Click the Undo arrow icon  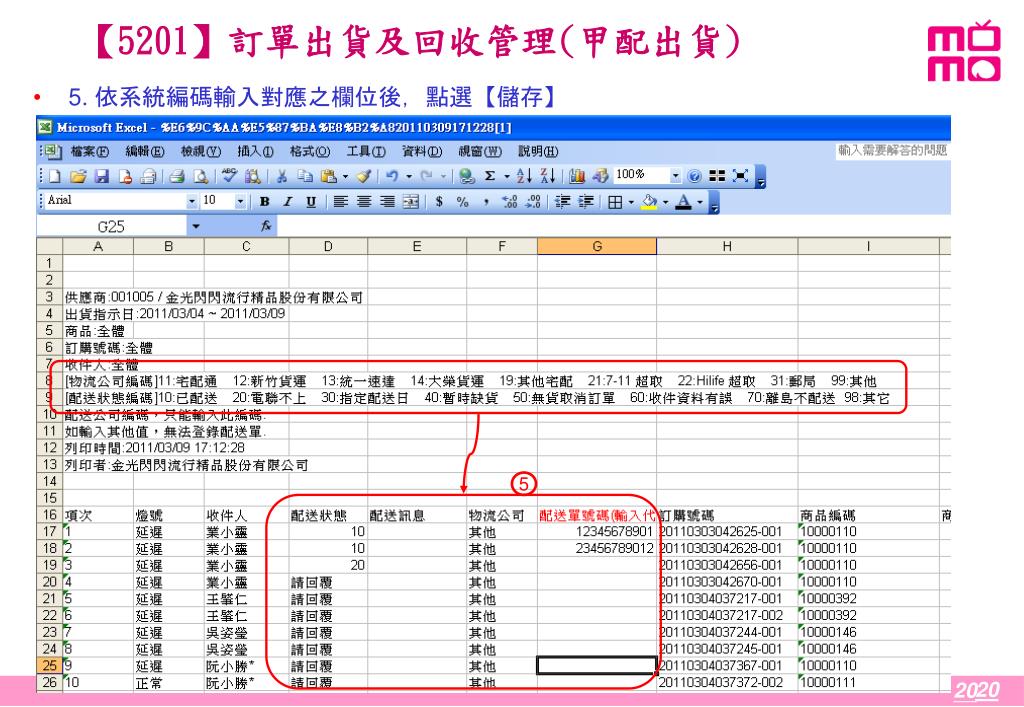[x=392, y=176]
